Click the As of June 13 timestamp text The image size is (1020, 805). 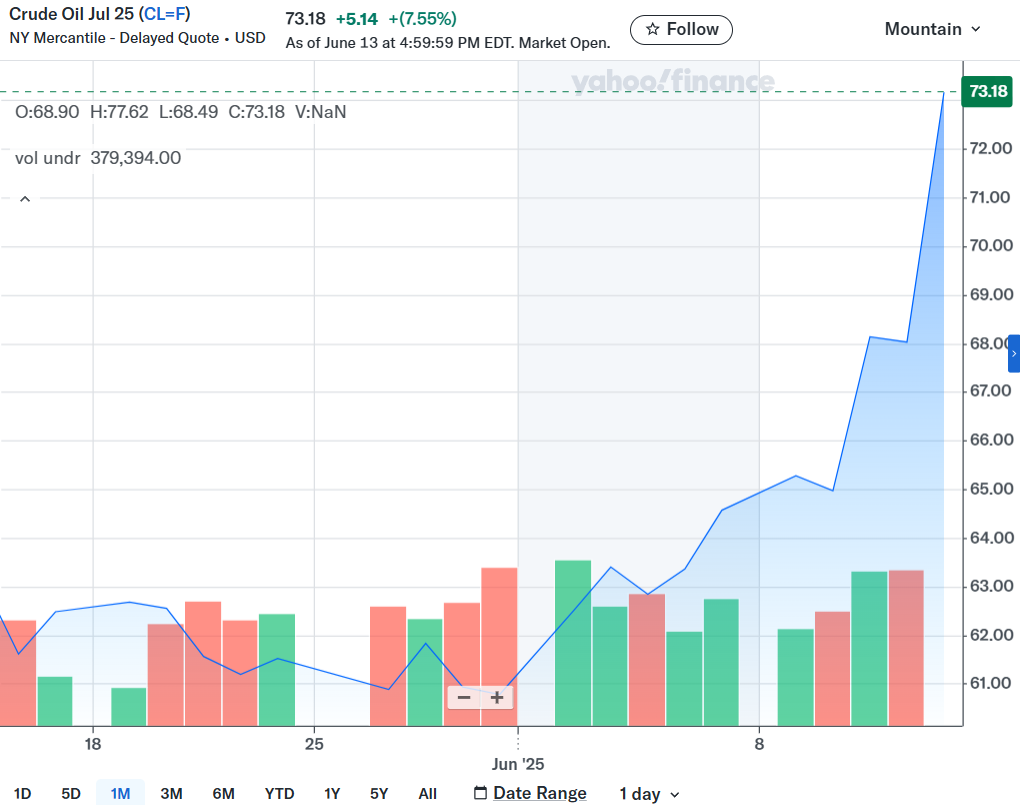[x=448, y=43]
